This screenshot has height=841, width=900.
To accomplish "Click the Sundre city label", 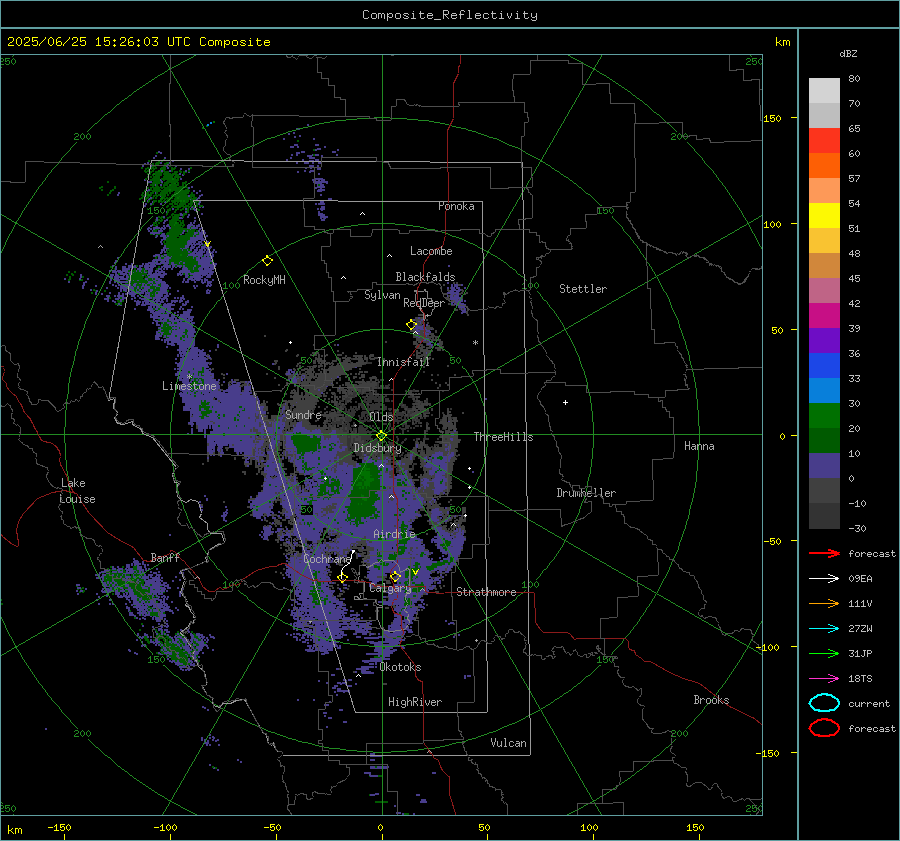I will tap(303, 414).
